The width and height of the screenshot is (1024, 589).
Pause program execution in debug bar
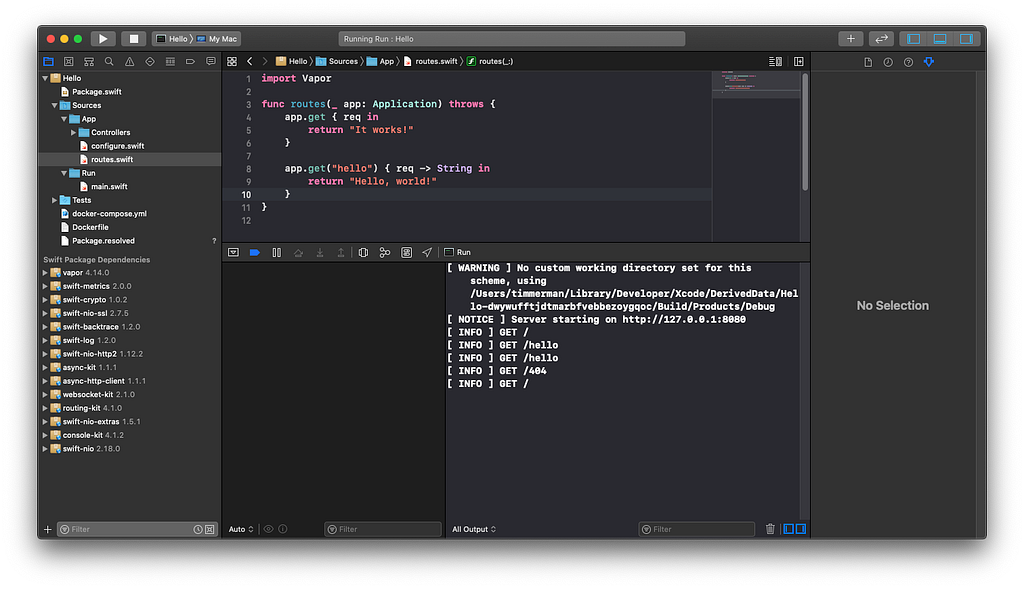coord(277,253)
